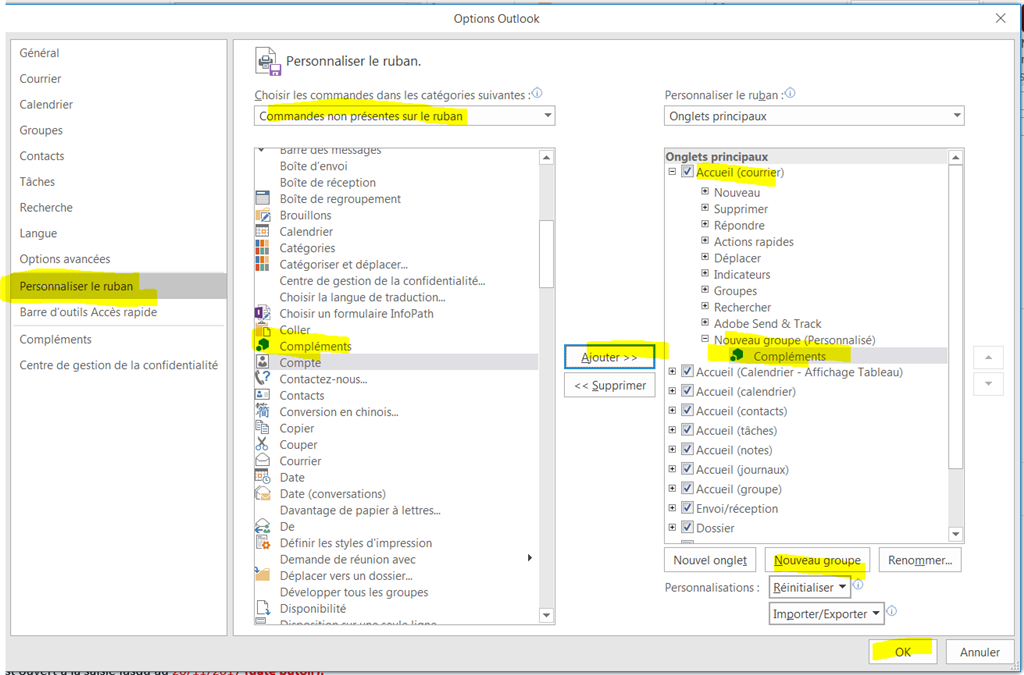The height and width of the screenshot is (675, 1024).
Task: Click the Nouveau groupe button
Action: click(817, 560)
